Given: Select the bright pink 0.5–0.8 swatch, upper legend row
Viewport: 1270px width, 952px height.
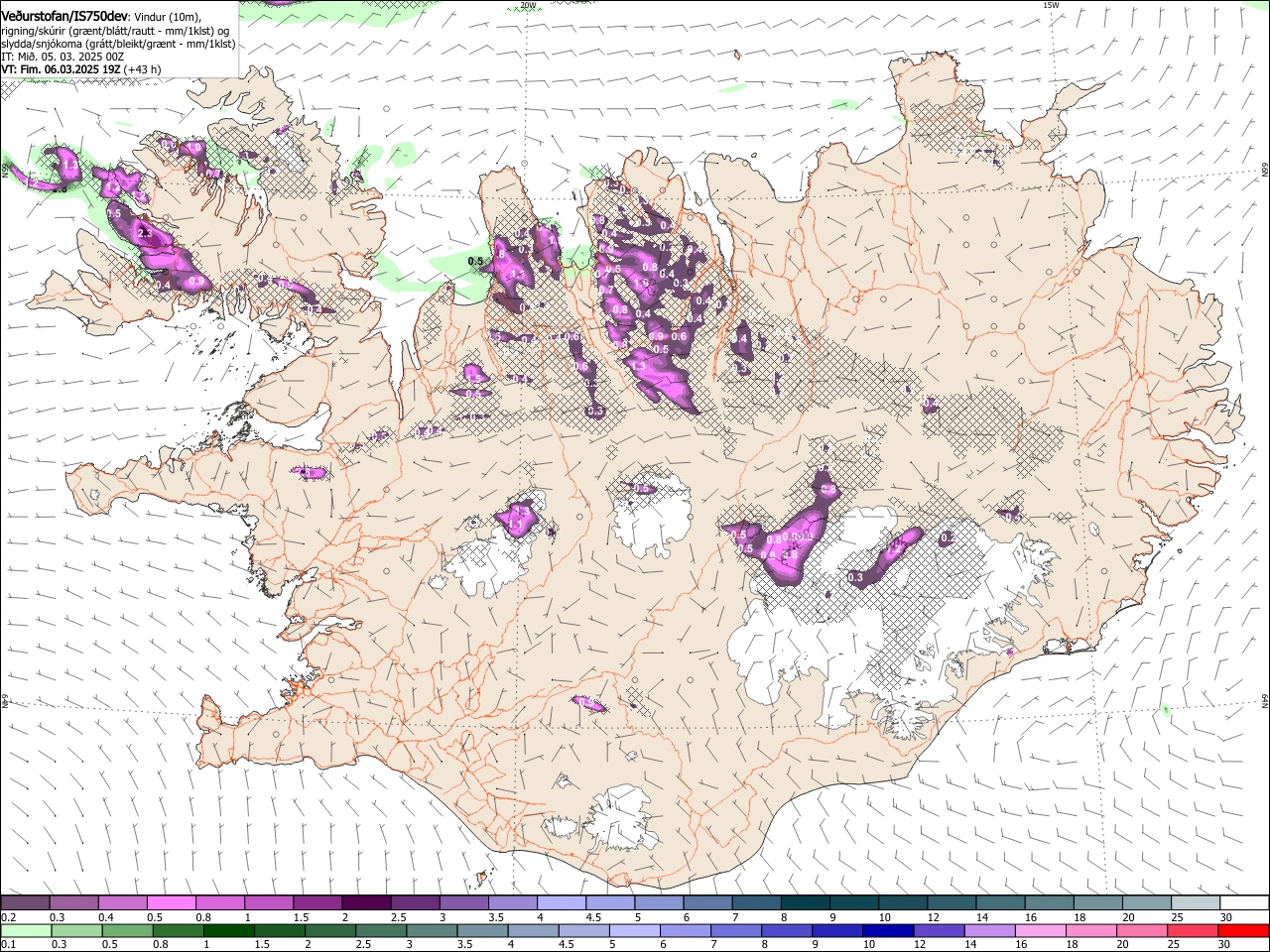Looking at the screenshot, I should pos(171,902).
